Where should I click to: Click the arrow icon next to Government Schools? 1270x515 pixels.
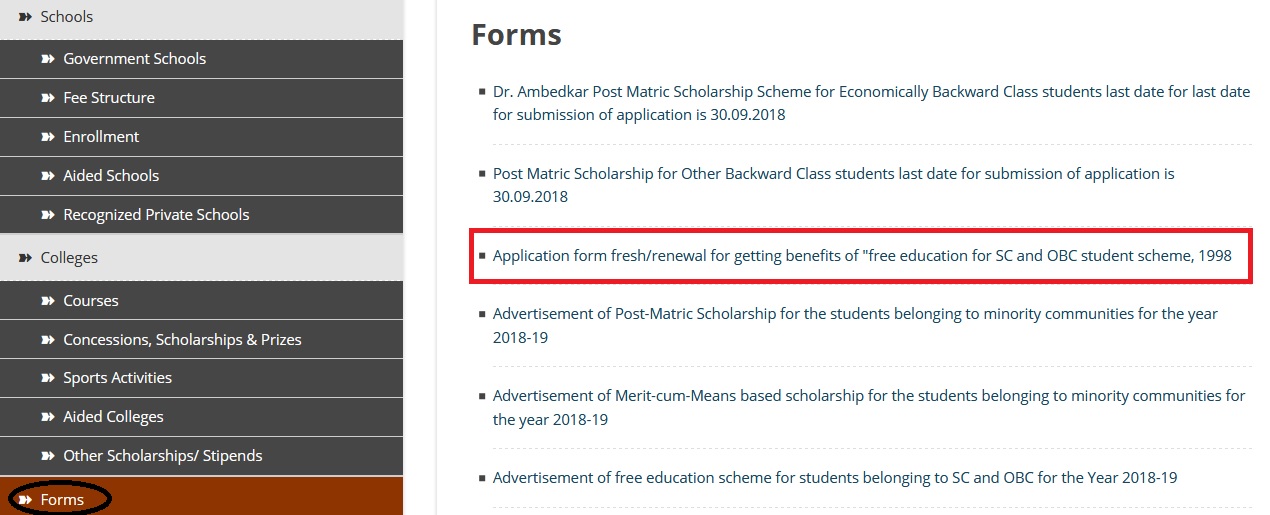[x=47, y=59]
